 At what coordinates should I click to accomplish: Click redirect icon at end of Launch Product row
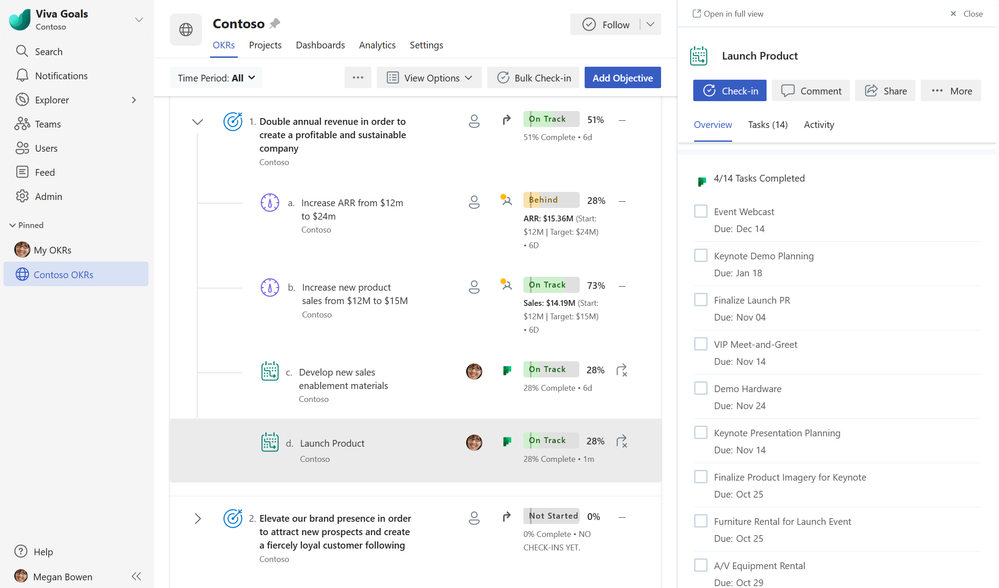tap(622, 441)
